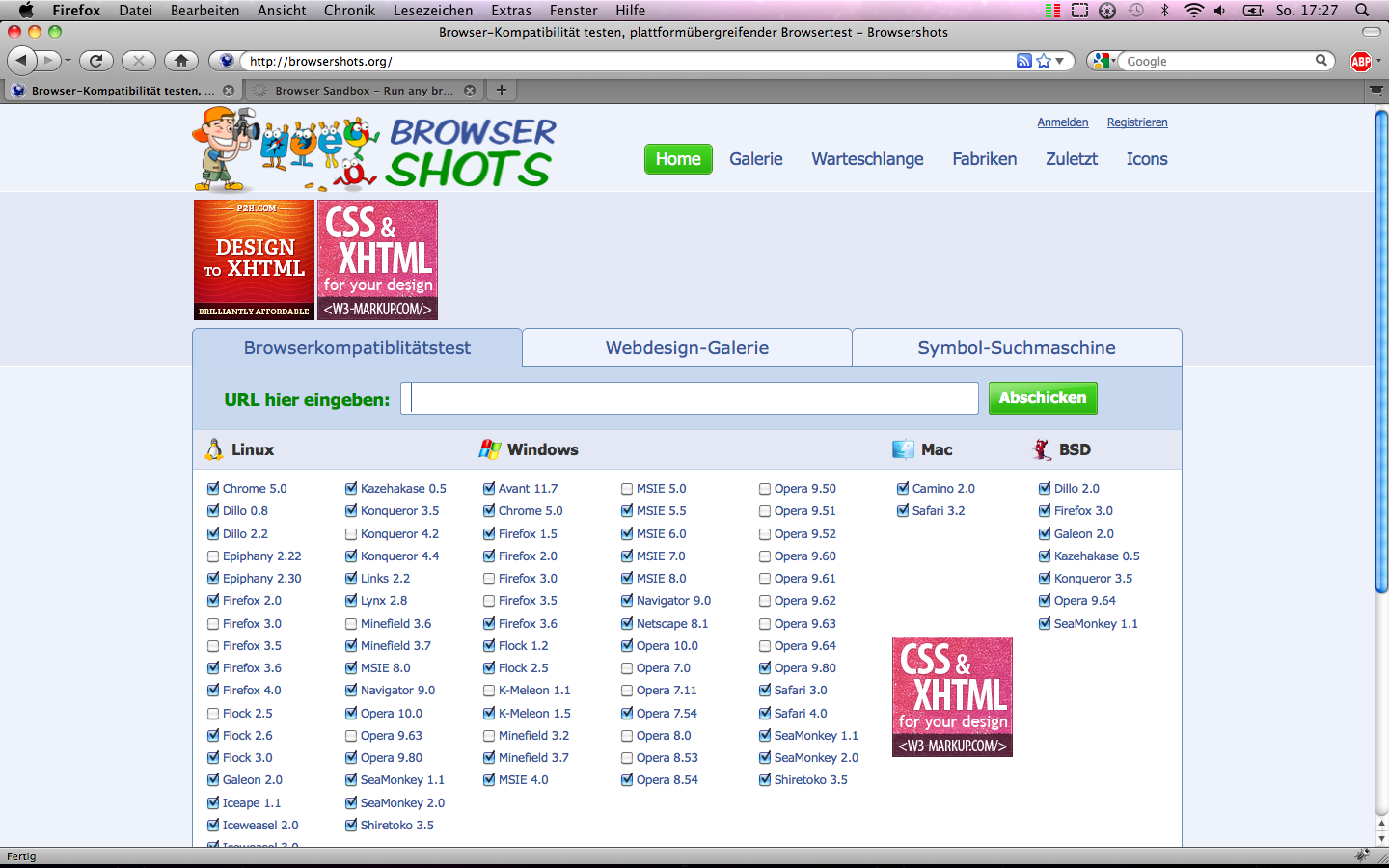Check Opera 9.50 checkbox

pos(765,488)
